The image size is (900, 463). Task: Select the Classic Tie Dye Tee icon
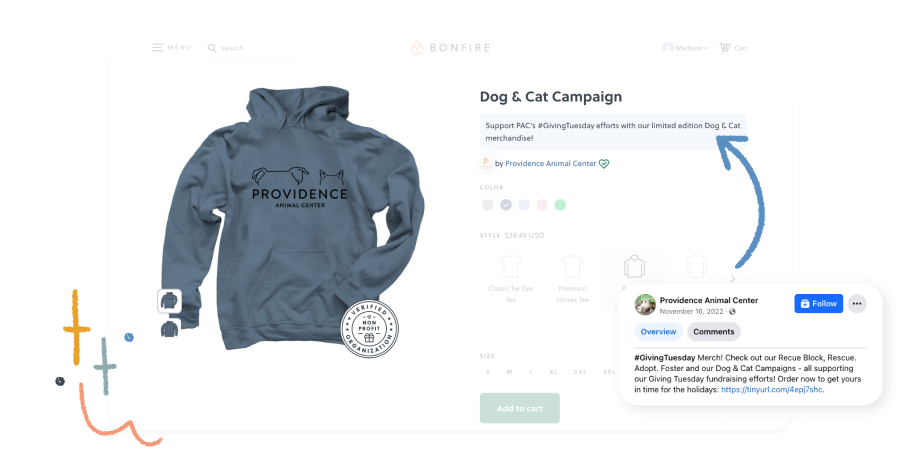(510, 267)
